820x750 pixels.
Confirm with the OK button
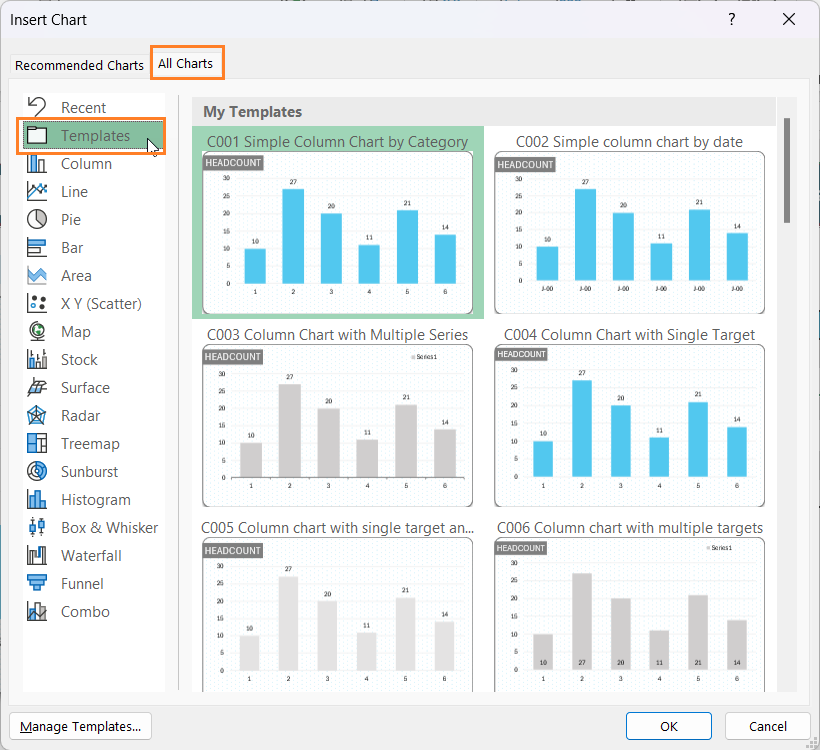click(668, 726)
